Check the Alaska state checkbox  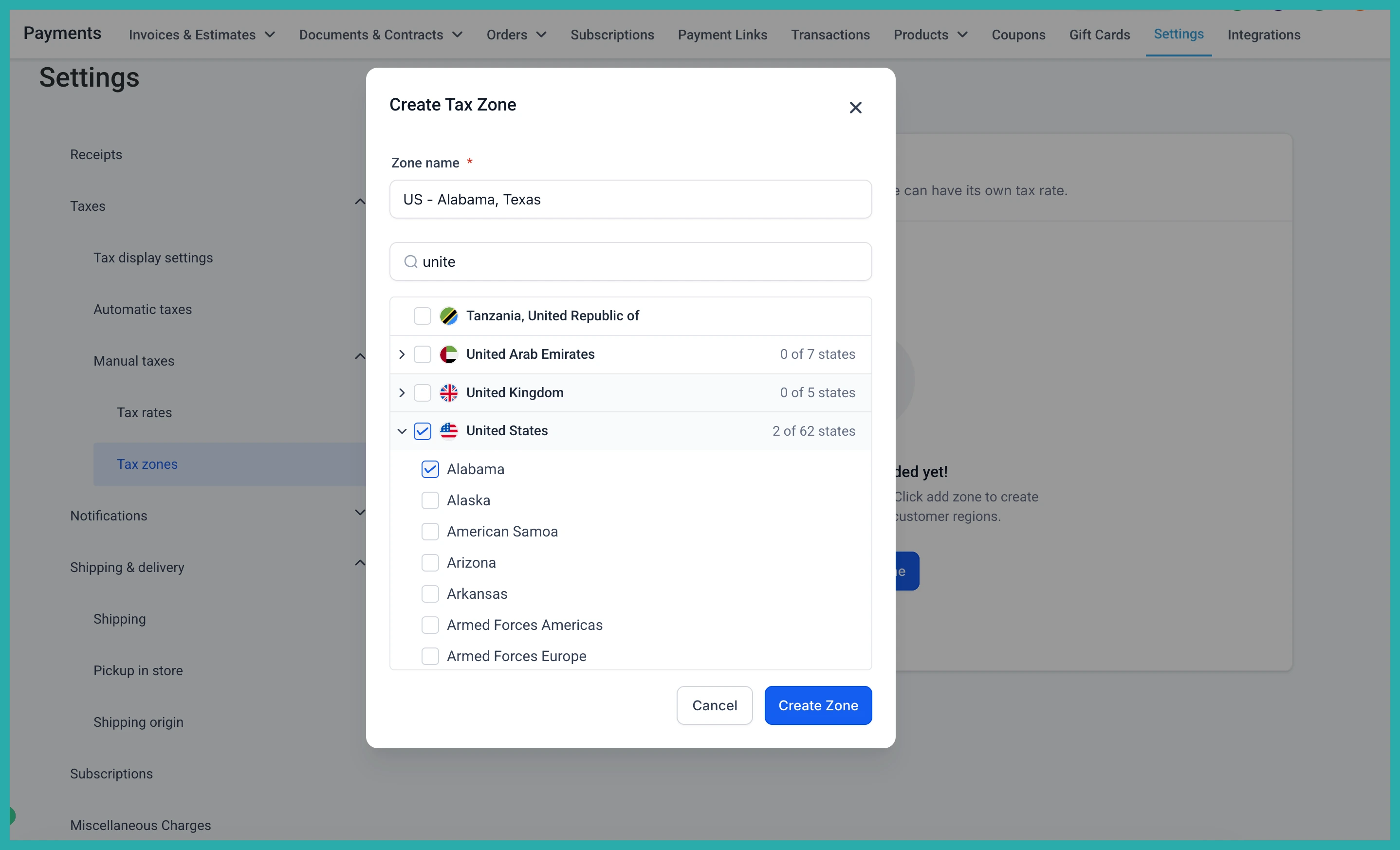pyautogui.click(x=430, y=500)
